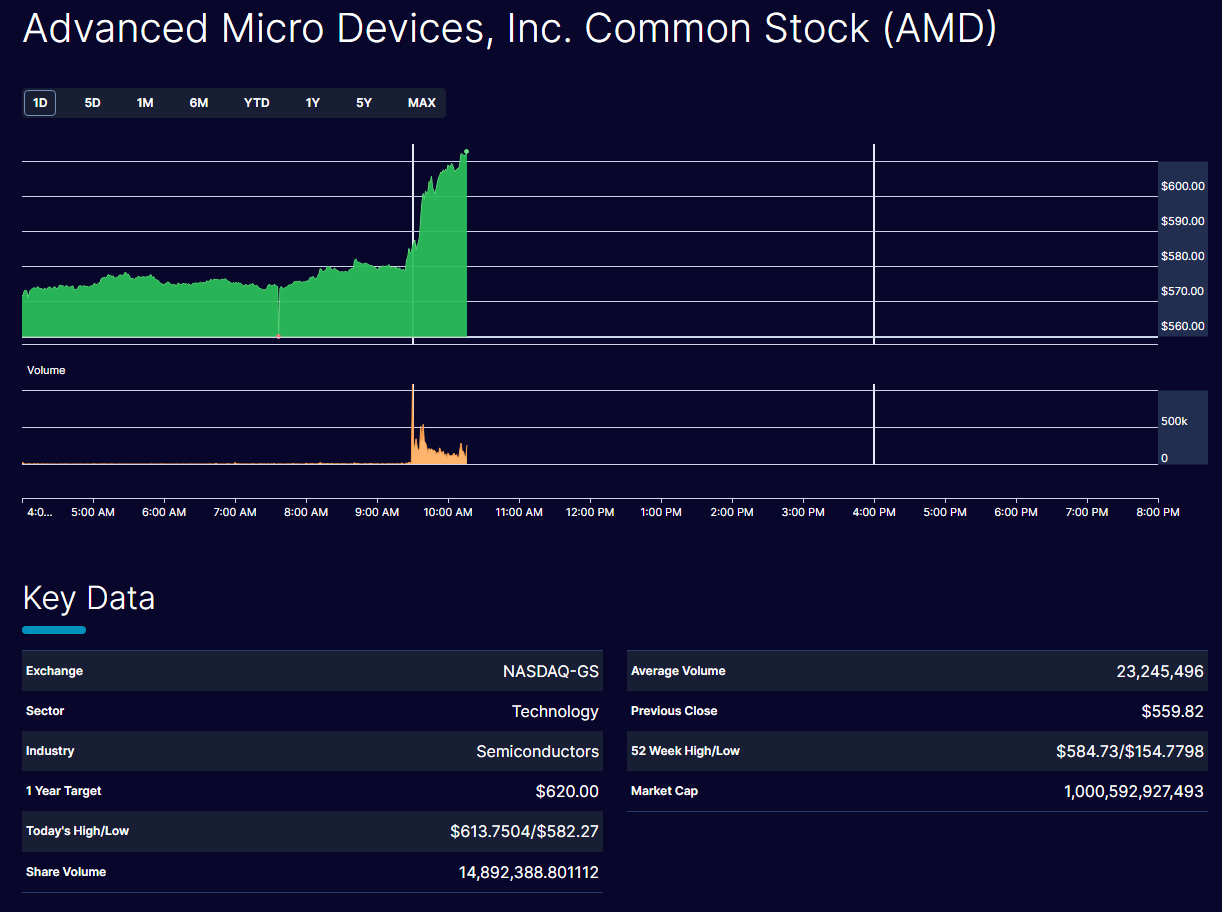This screenshot has height=912, width=1222.
Task: Click the 14,892,388.801112 share volume value
Action: [x=529, y=873]
